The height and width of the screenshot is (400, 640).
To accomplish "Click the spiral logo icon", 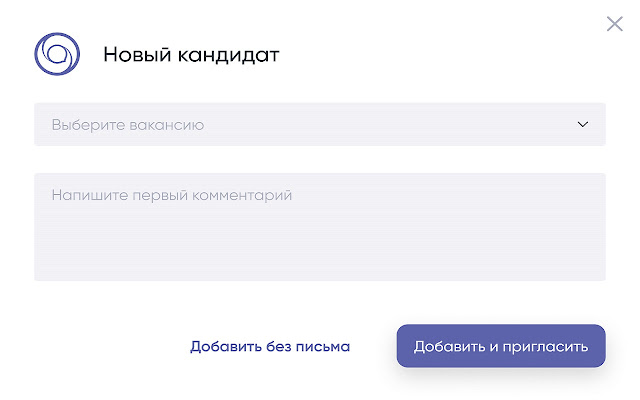I will coord(56,54).
